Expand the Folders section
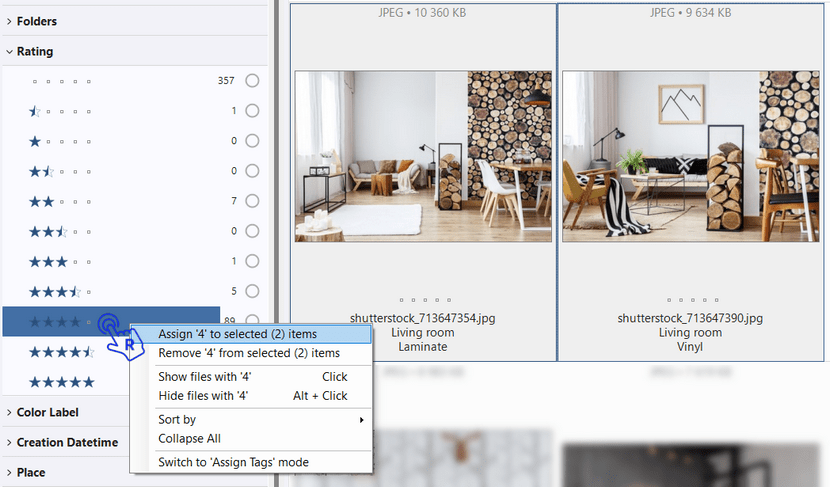 [37, 21]
